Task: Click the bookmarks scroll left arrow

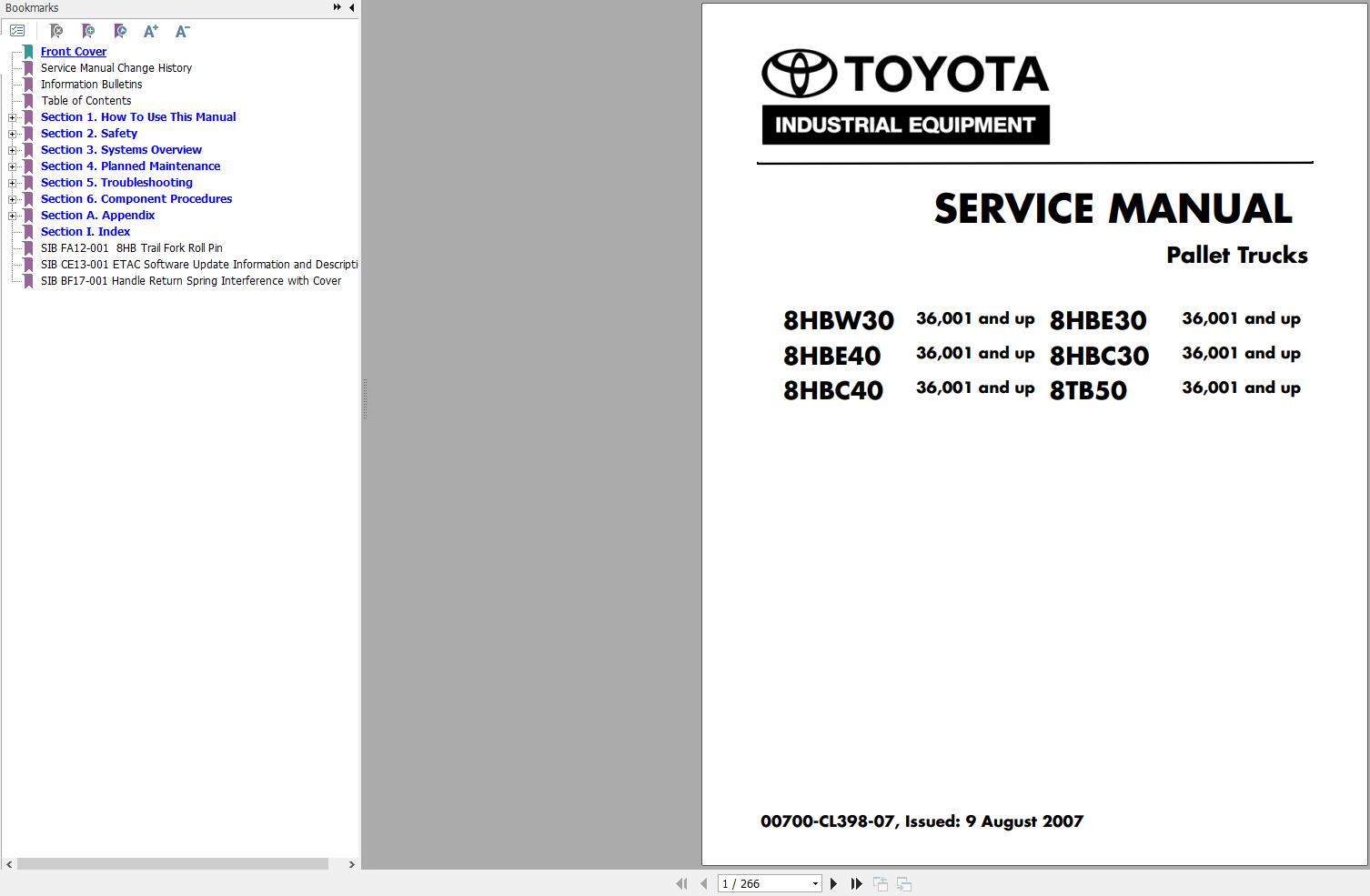Action: (x=9, y=864)
